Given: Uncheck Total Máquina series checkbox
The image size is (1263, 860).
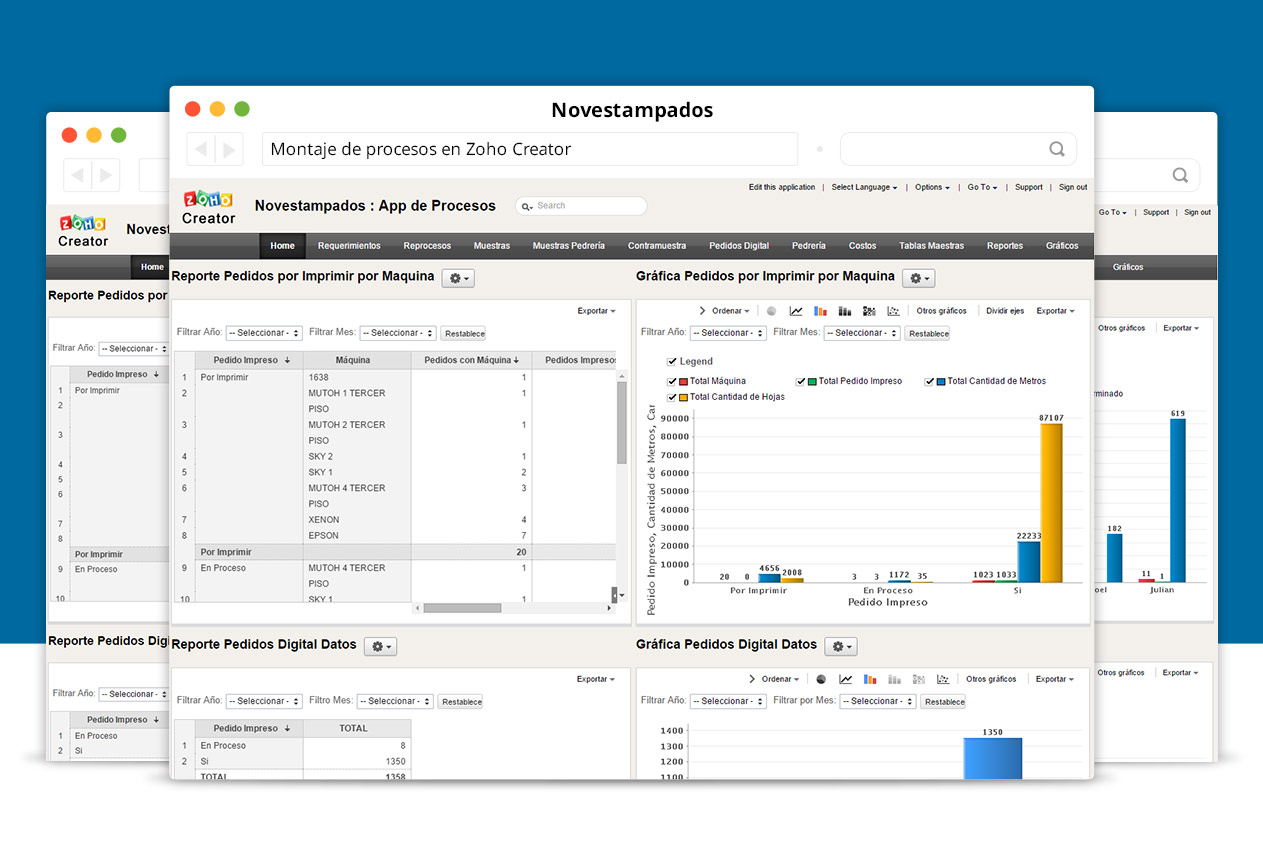Looking at the screenshot, I should 672,381.
